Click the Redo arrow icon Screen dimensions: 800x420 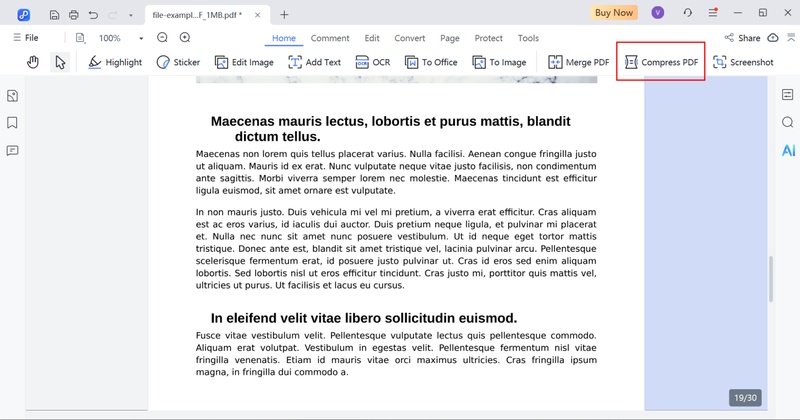click(x=112, y=15)
